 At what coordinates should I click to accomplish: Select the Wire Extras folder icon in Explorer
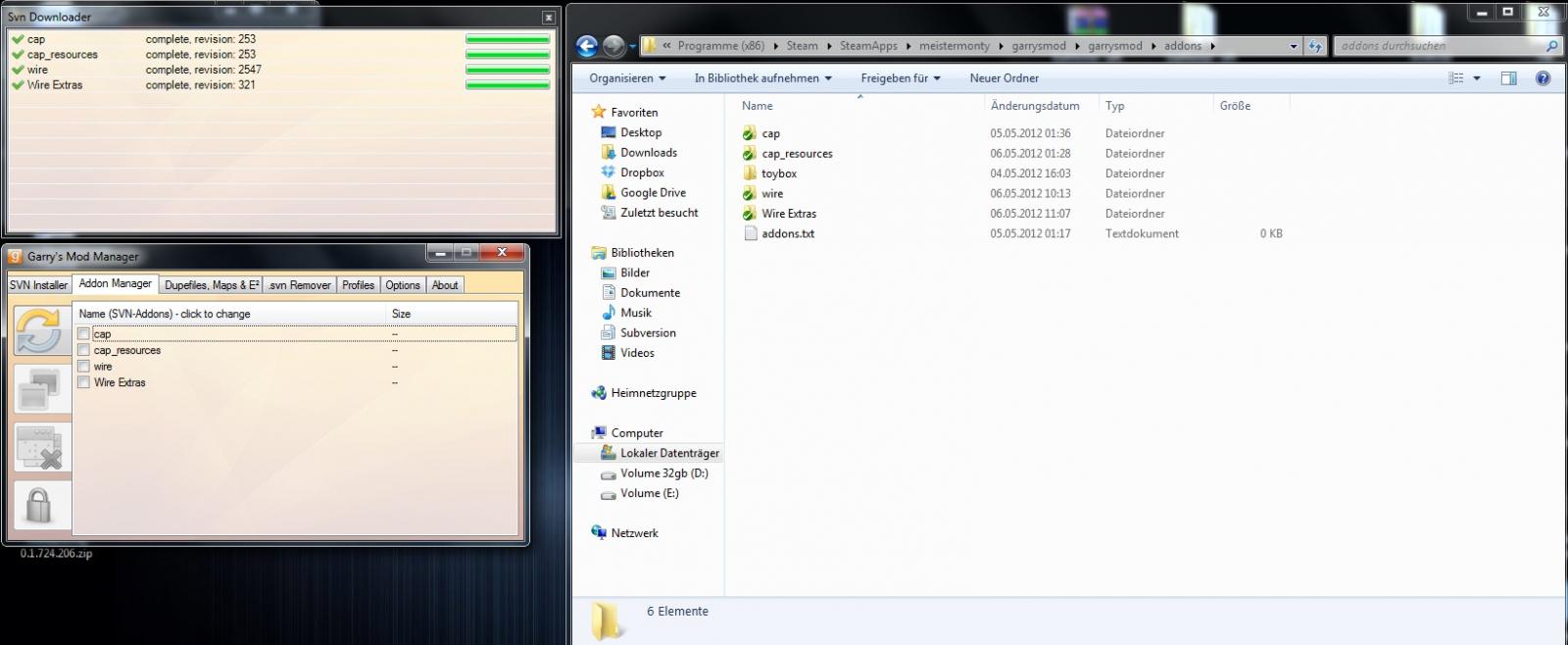[750, 214]
